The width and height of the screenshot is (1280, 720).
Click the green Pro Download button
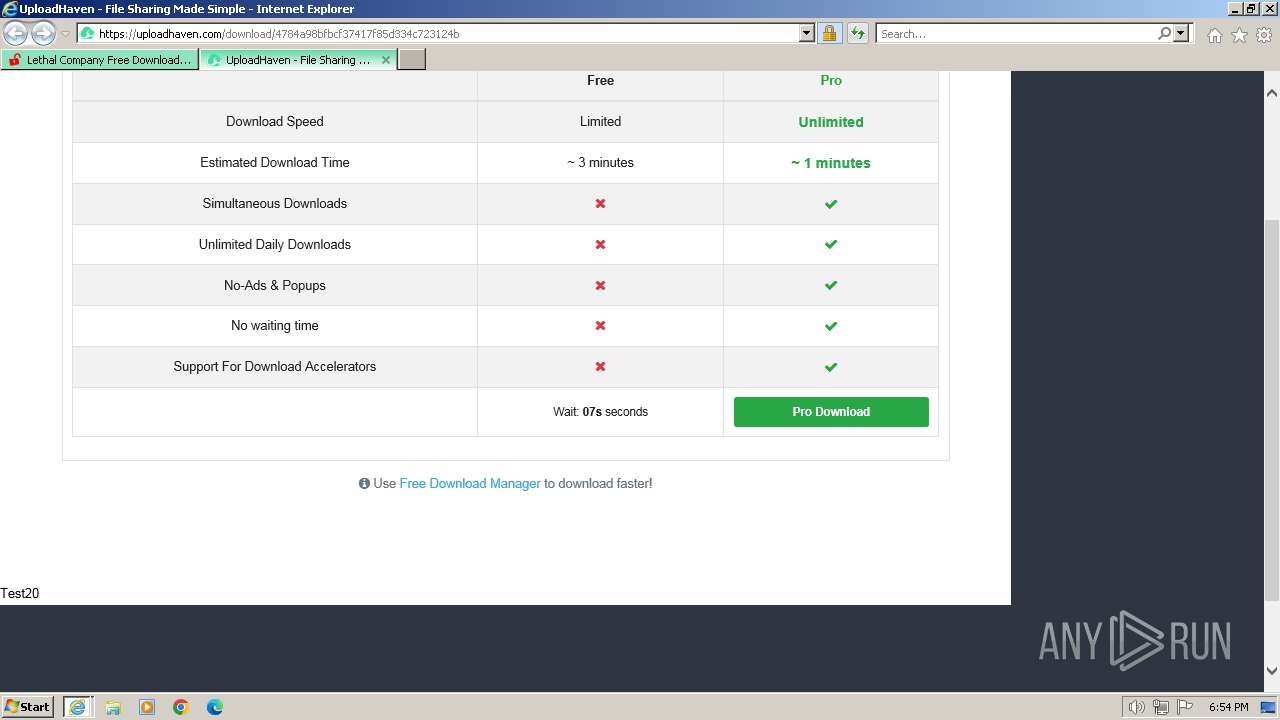click(831, 412)
